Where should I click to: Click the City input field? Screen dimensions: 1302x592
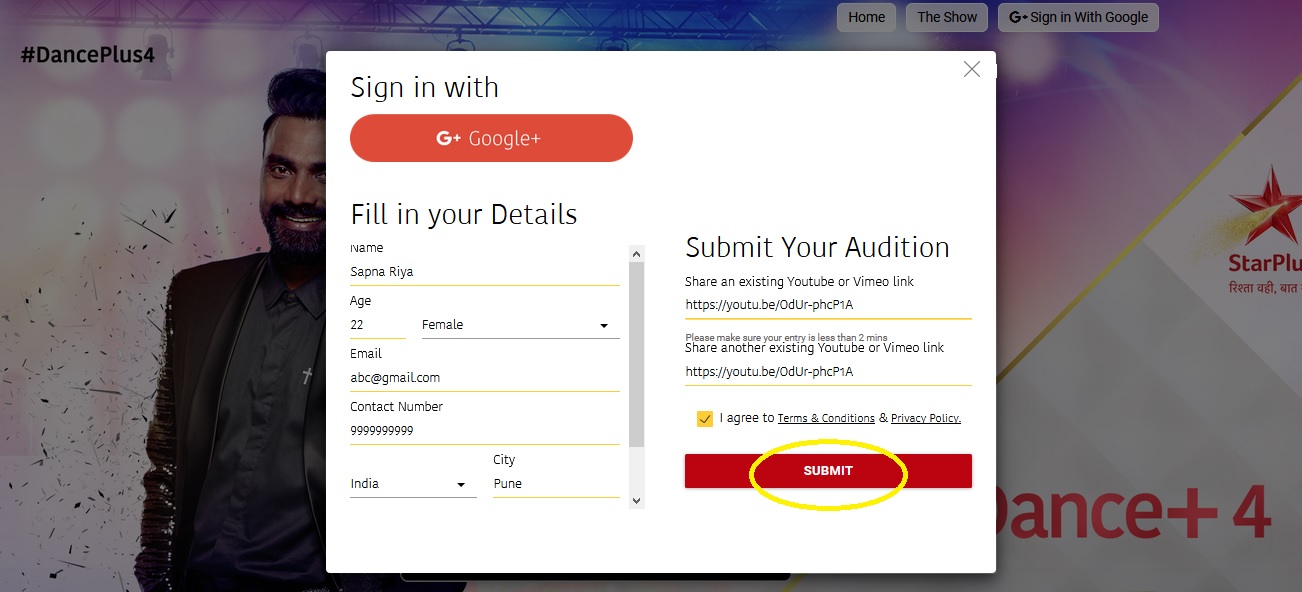click(x=555, y=484)
